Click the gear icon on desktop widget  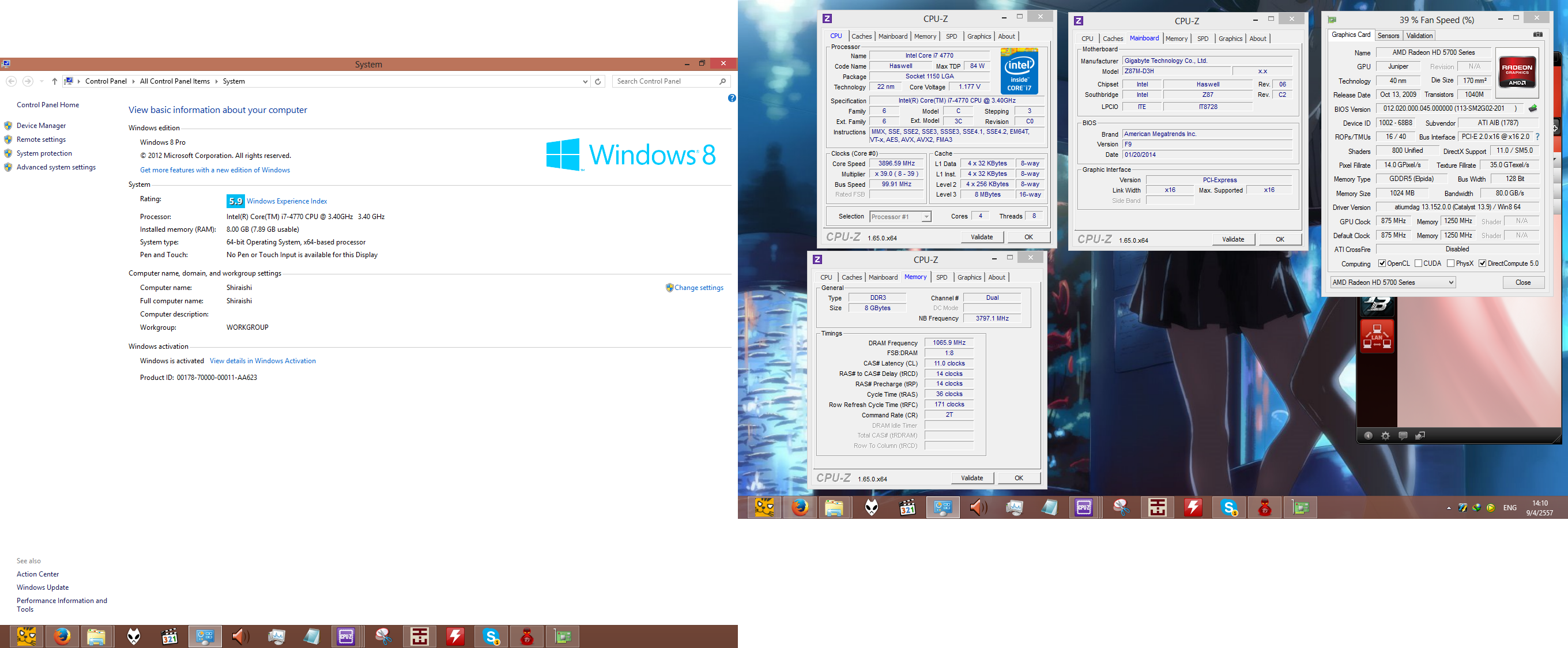click(x=1385, y=435)
